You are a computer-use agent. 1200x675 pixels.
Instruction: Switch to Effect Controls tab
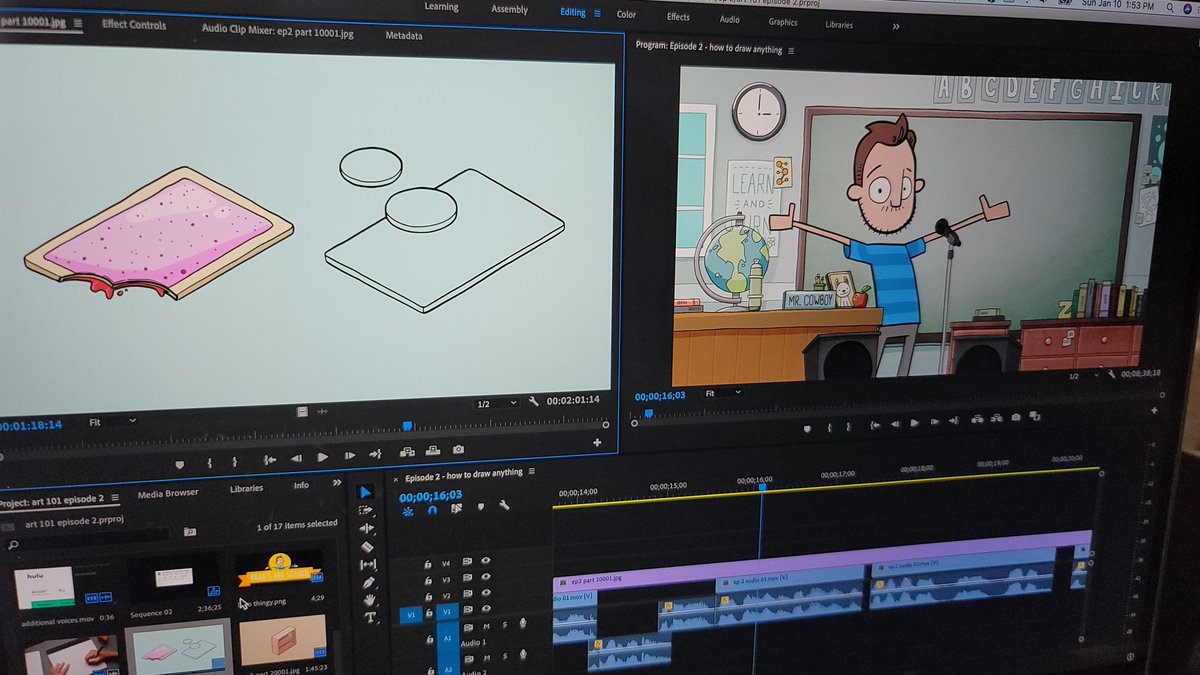pos(134,24)
